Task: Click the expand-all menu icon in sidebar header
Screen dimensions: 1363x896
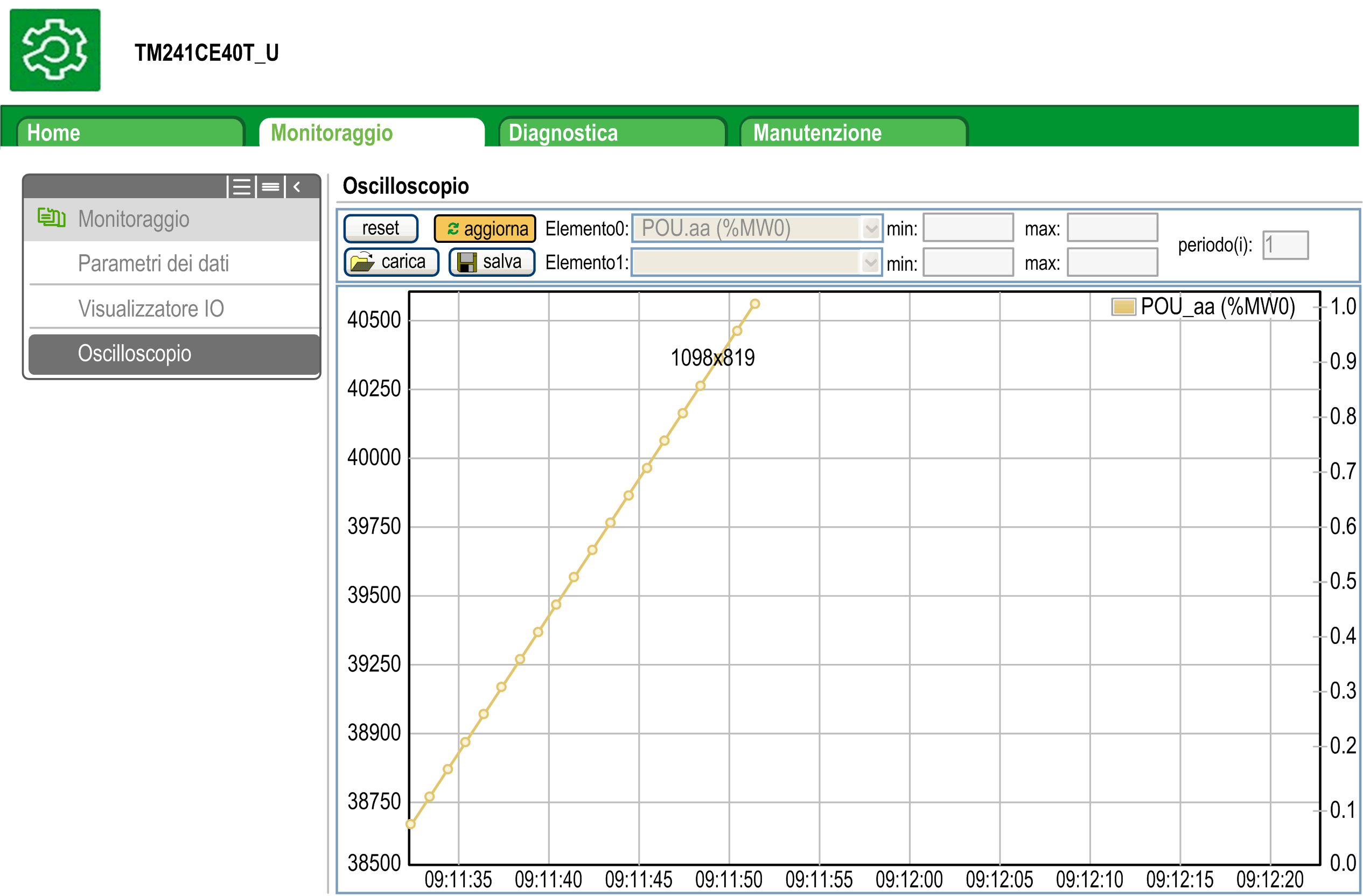Action: pyautogui.click(x=242, y=187)
